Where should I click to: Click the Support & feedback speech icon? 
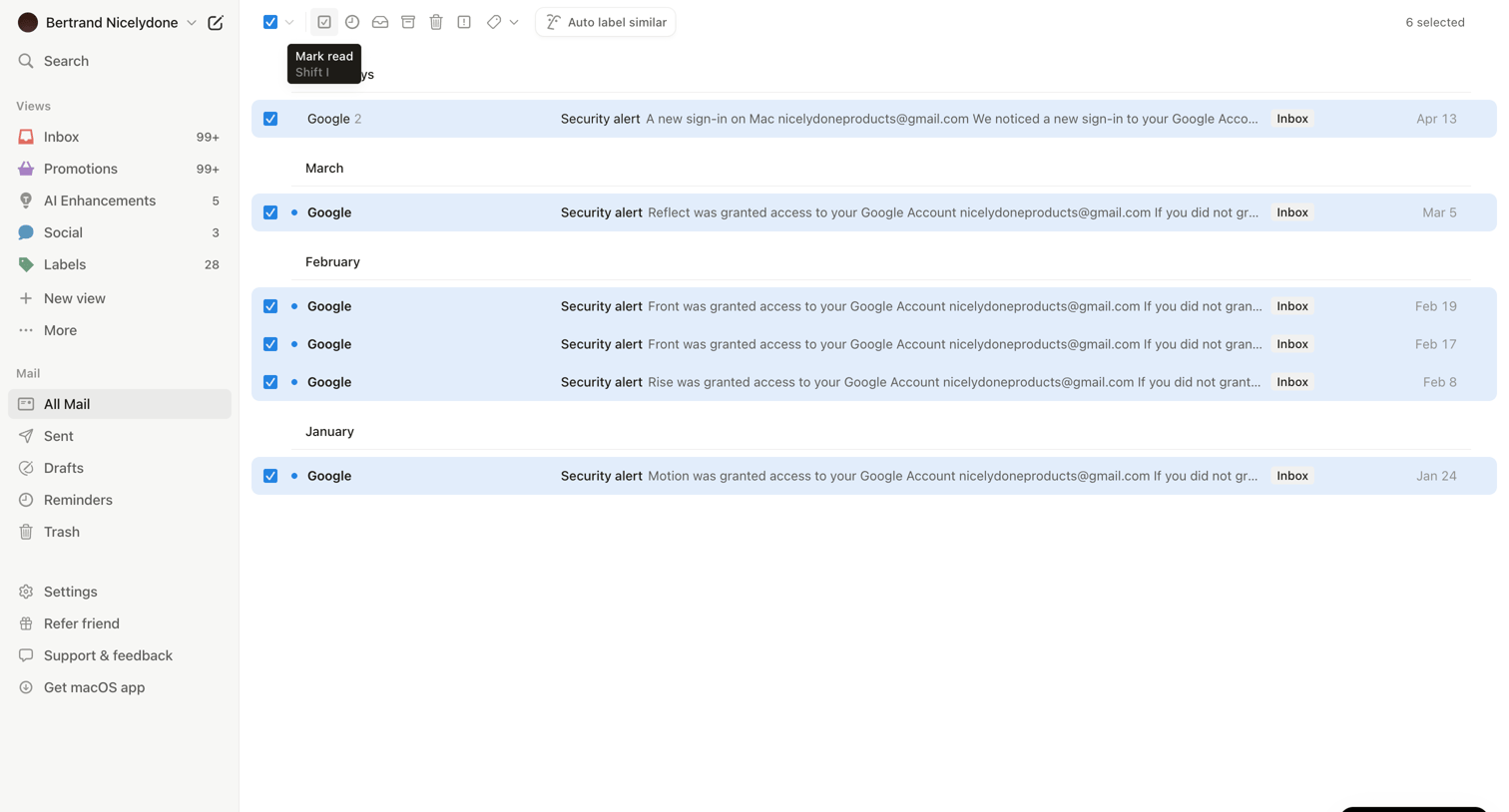26,655
